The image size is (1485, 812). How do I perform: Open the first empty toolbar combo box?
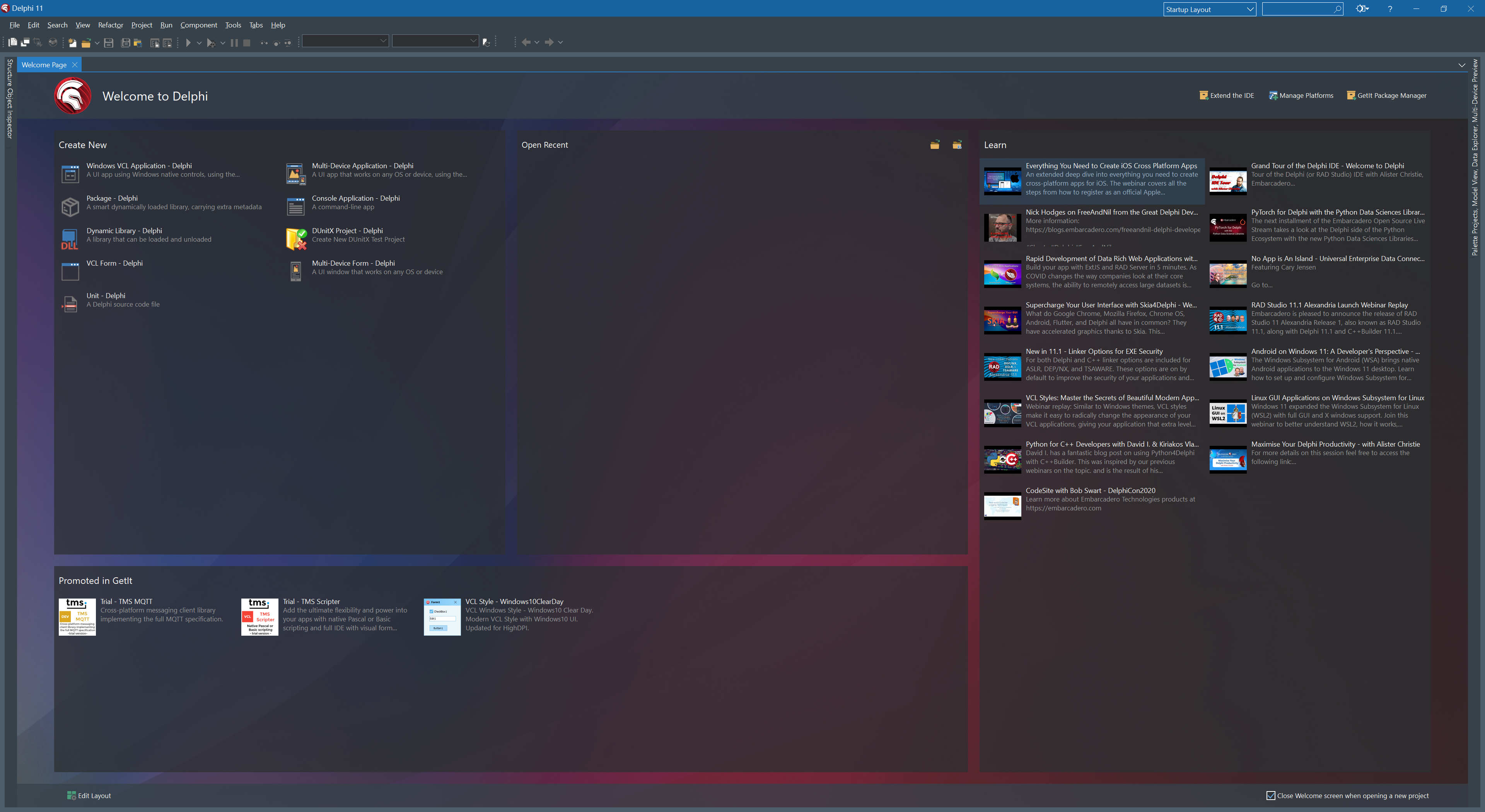tap(345, 41)
